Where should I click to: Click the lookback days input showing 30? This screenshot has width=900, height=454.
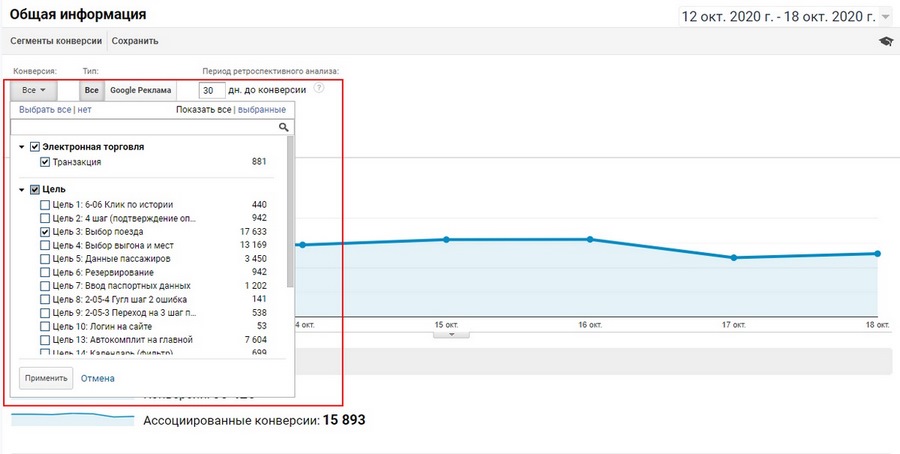click(212, 90)
